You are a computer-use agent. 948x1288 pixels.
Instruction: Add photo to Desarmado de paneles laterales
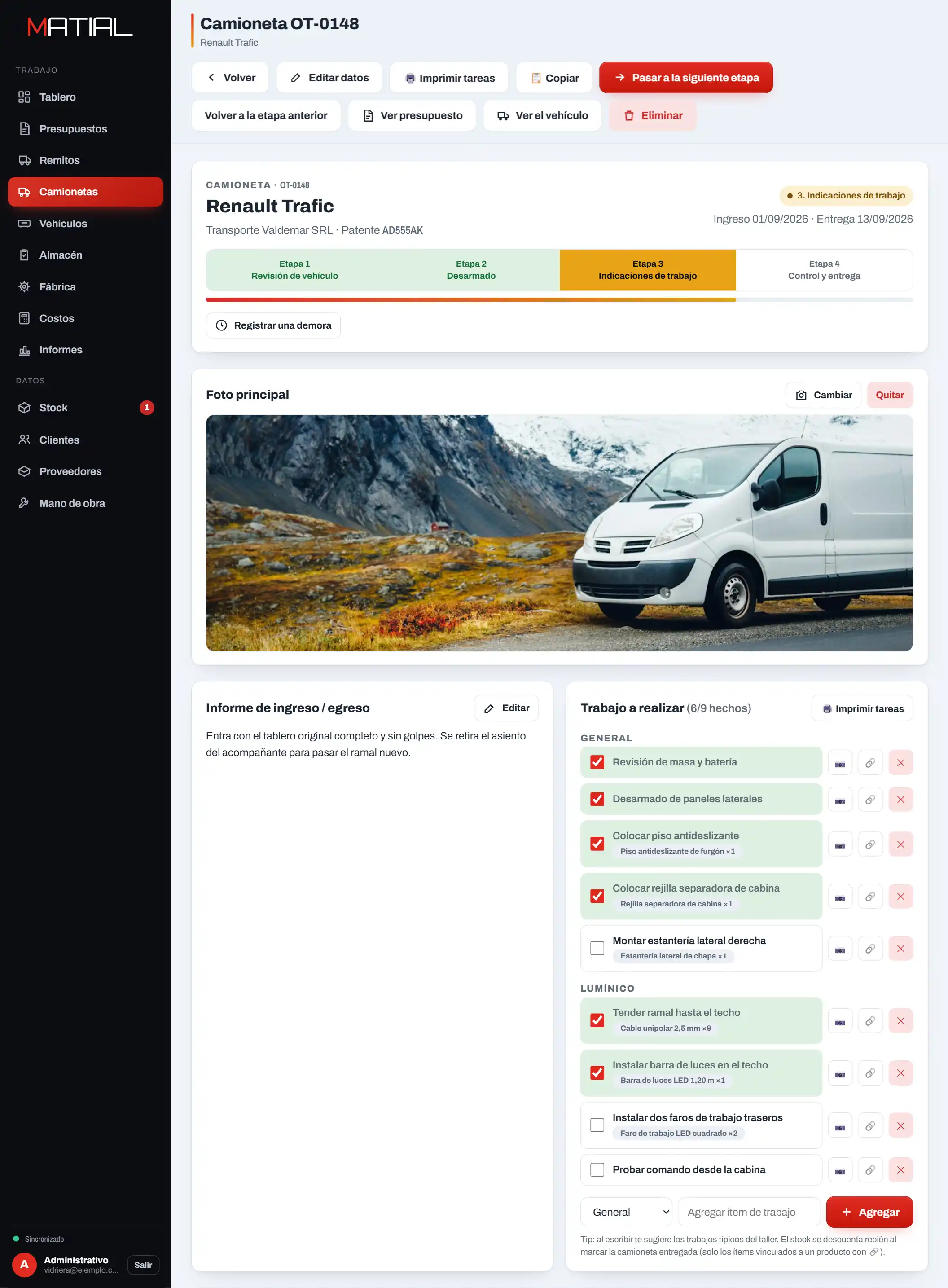839,800
